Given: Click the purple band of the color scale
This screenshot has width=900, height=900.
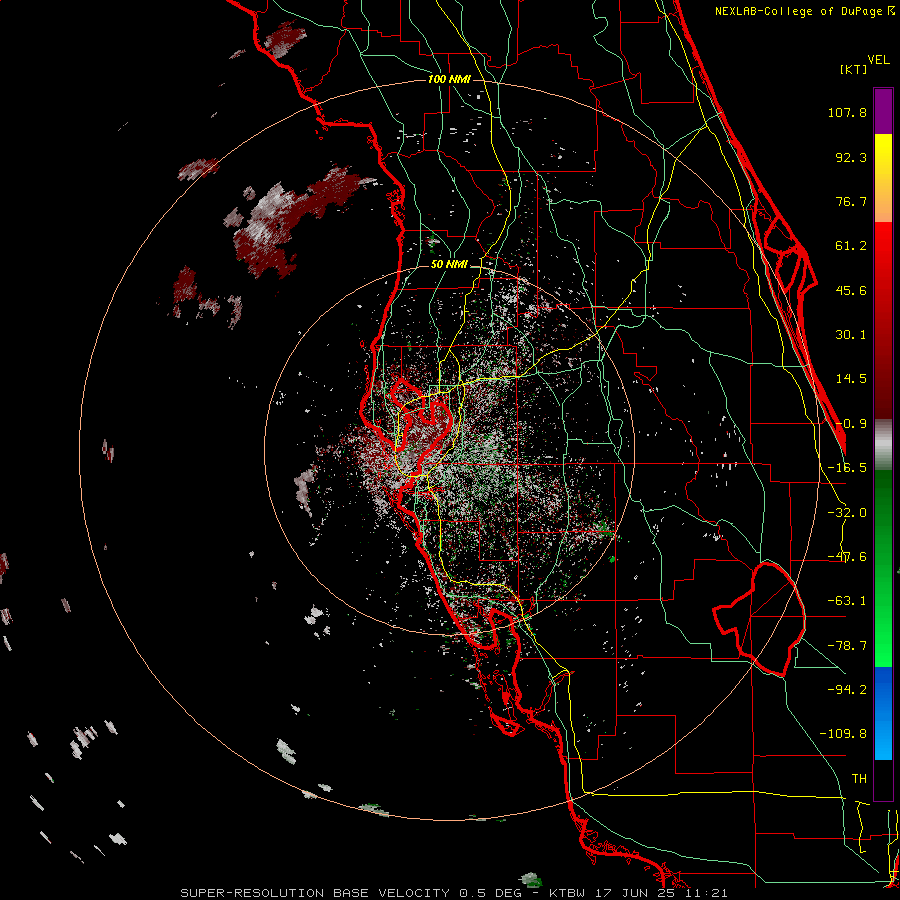Looking at the screenshot, I should click(x=883, y=111).
